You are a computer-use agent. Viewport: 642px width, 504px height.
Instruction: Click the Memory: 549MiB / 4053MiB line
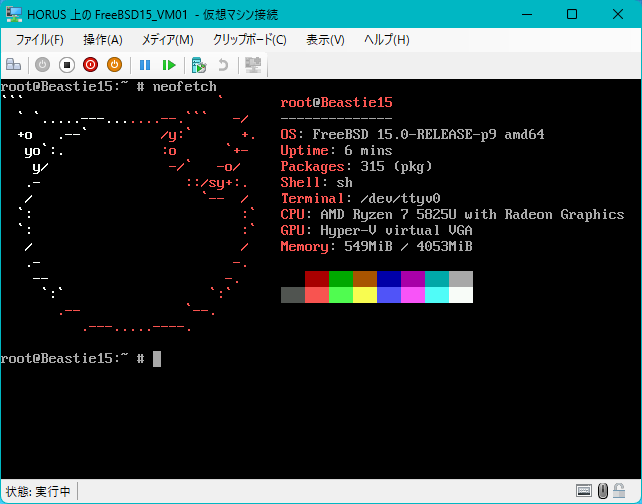pyautogui.click(x=376, y=246)
